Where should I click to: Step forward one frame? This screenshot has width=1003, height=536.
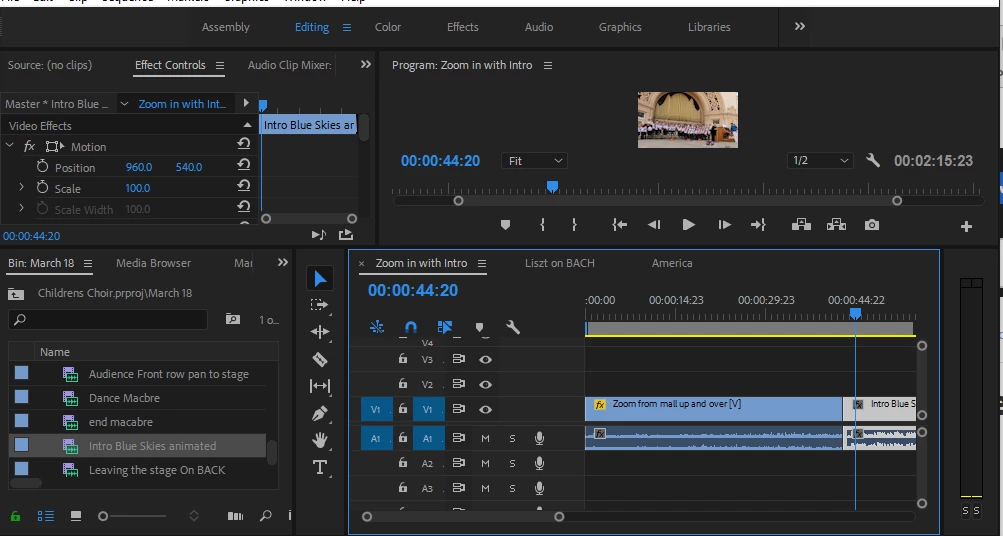724,225
